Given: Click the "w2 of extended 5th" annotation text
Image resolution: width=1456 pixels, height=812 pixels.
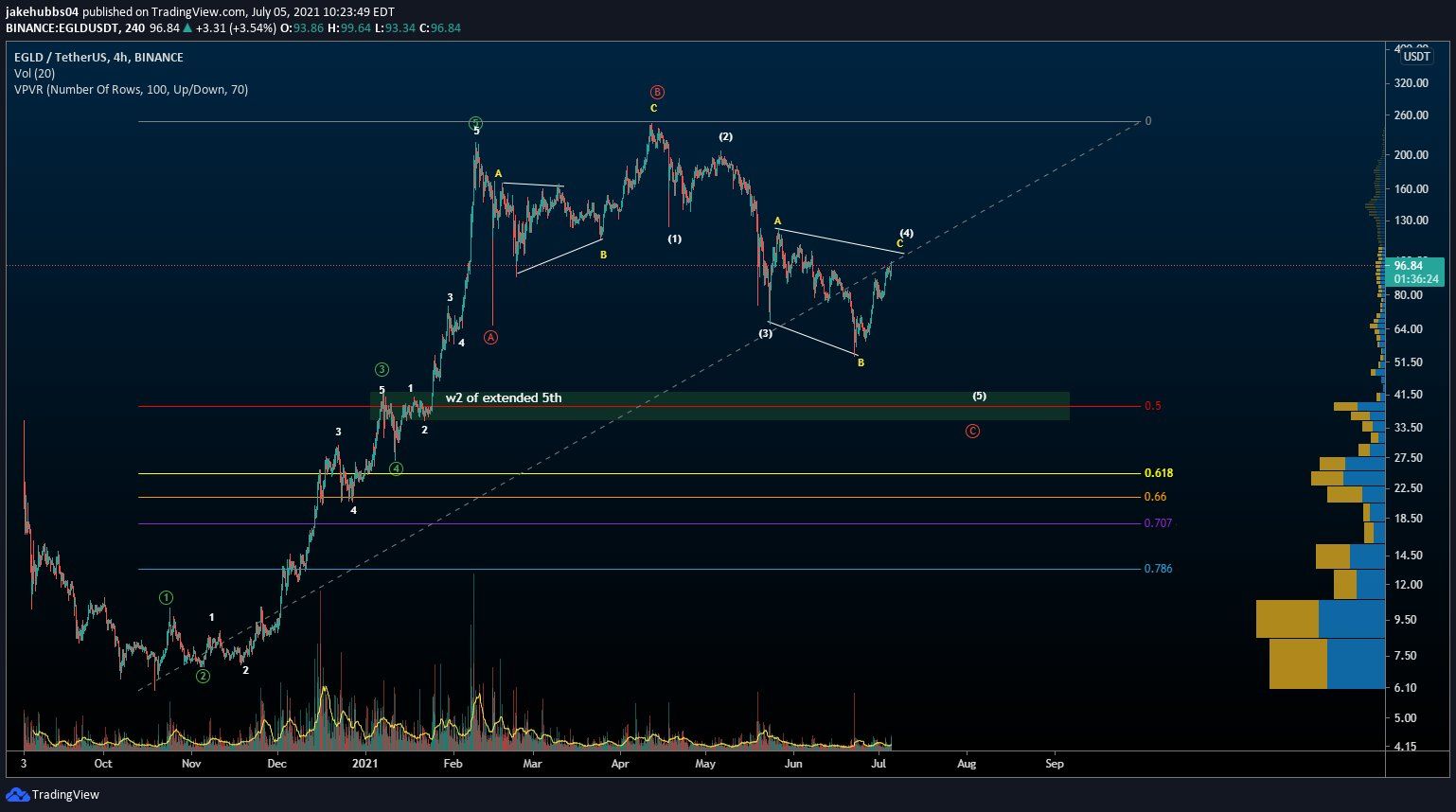Looking at the screenshot, I should click(x=504, y=398).
